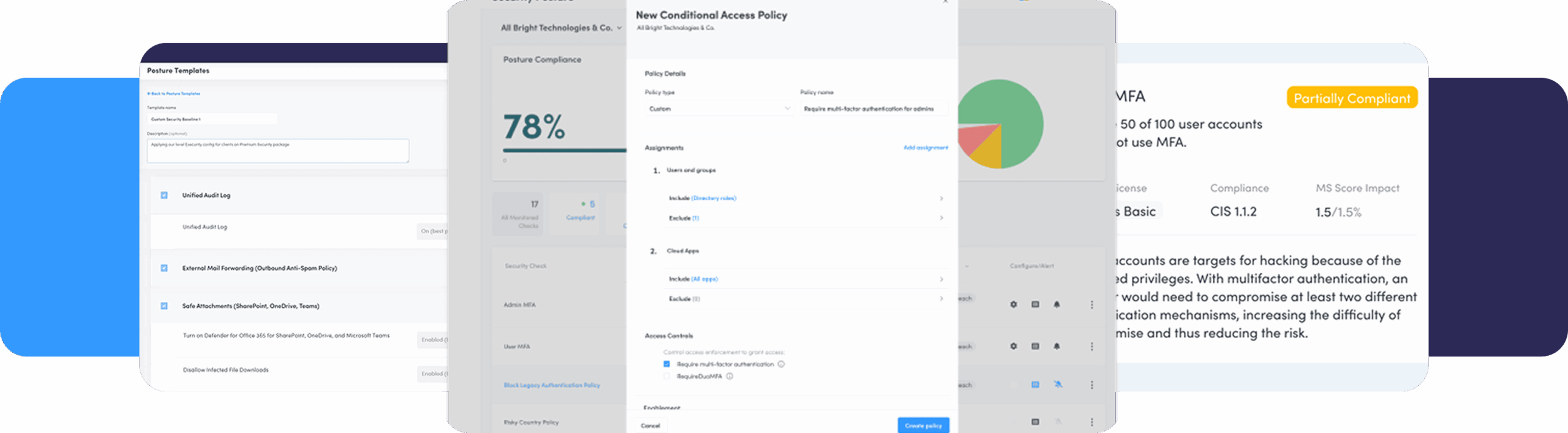This screenshot has width=1568, height=433.
Task: Open All Bright Technologies & Co. tenant dropdown
Action: click(560, 28)
